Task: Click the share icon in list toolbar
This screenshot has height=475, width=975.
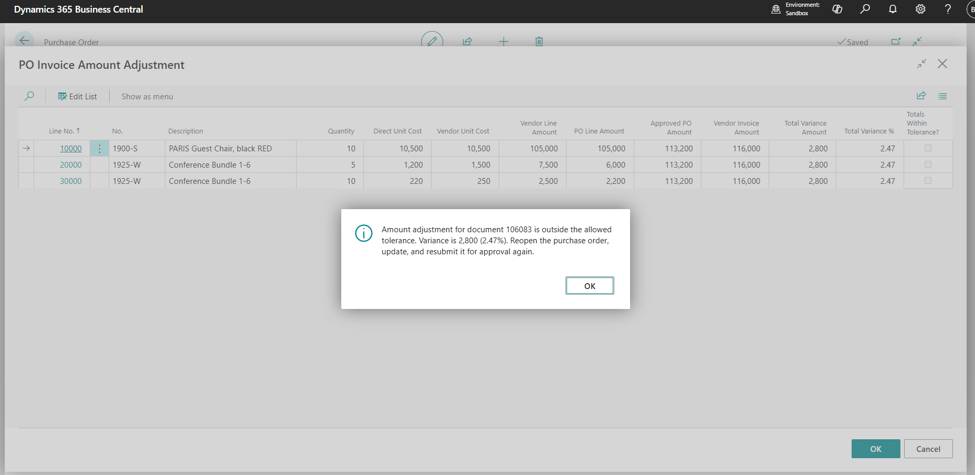Action: click(922, 96)
